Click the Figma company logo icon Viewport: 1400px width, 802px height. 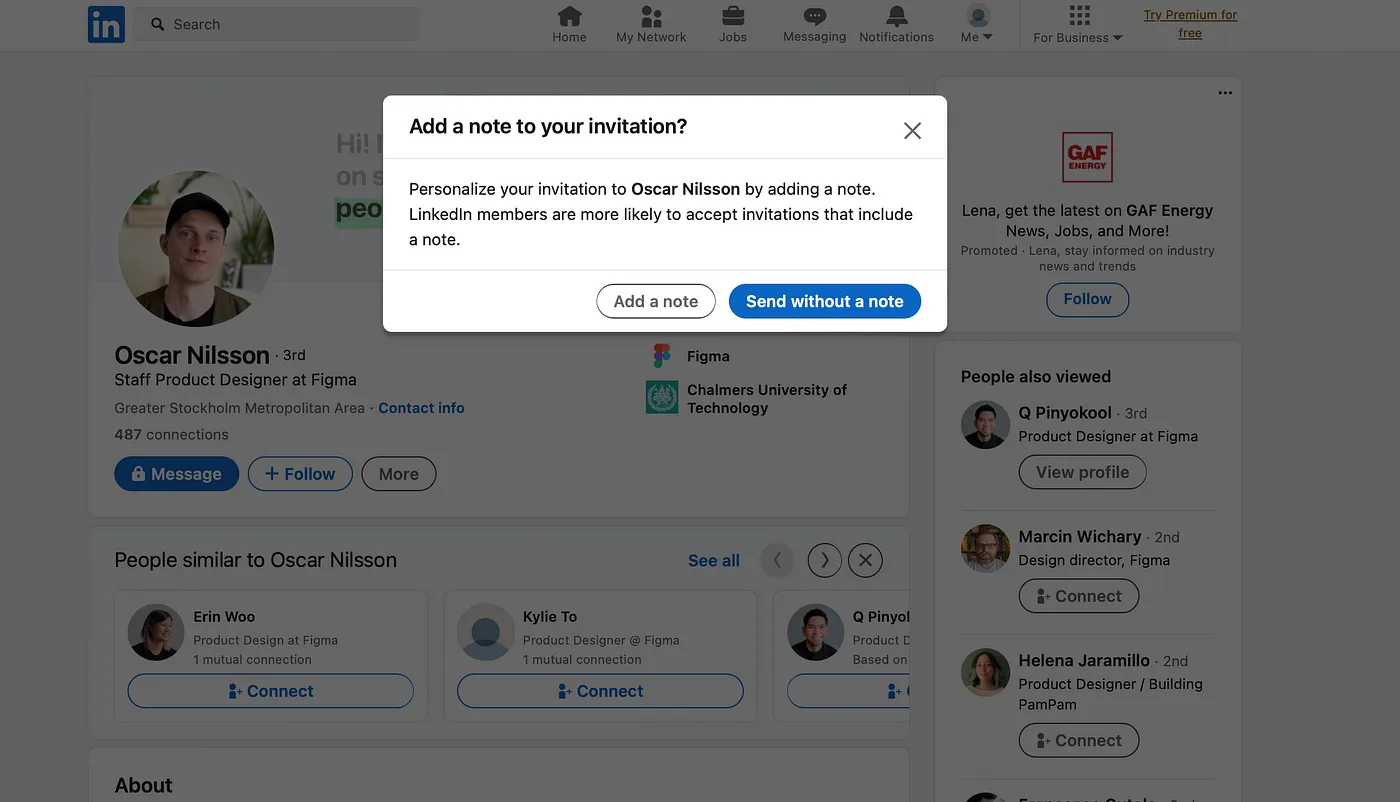point(662,356)
